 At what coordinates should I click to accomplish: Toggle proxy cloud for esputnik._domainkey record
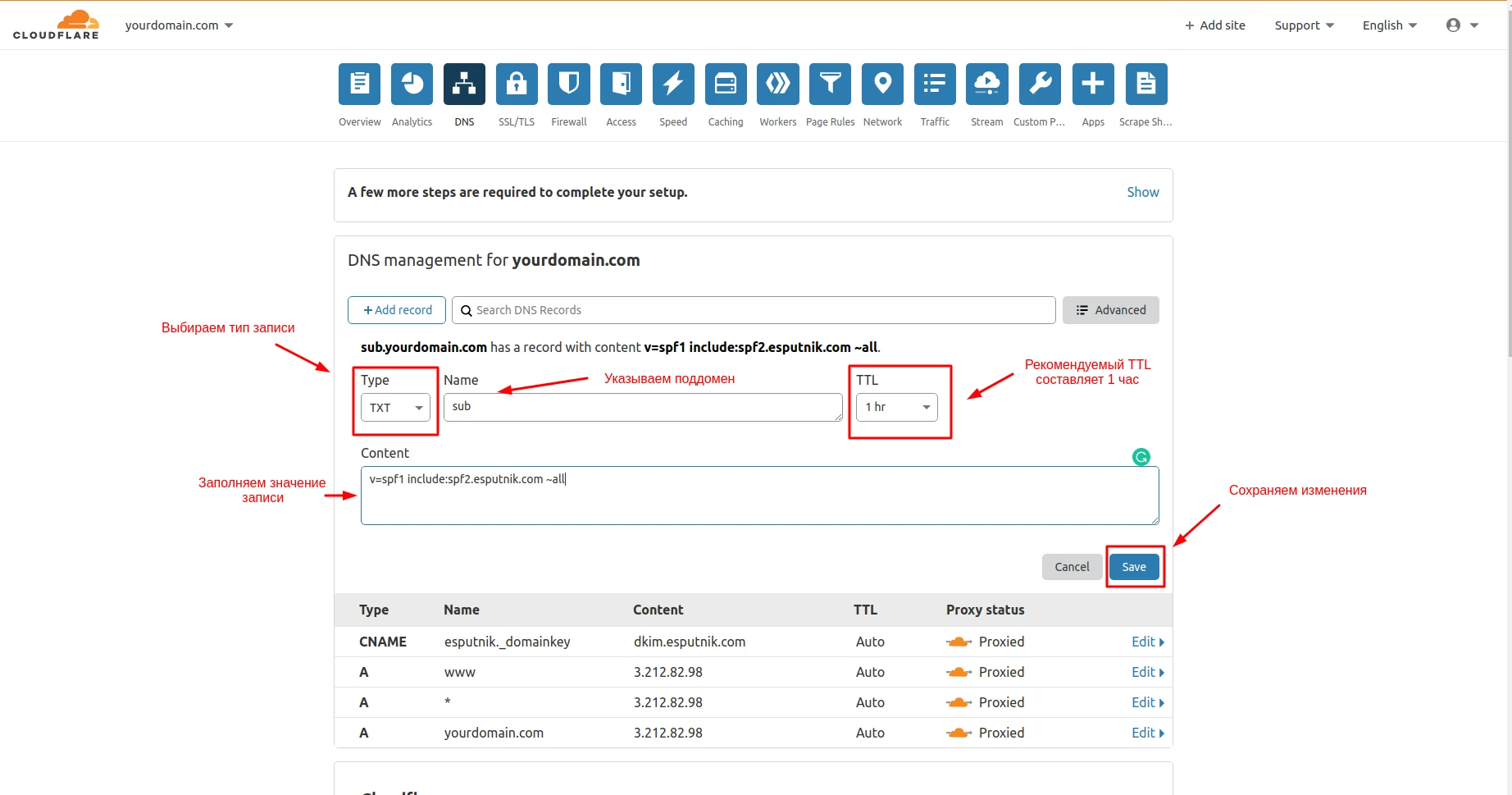click(x=959, y=642)
